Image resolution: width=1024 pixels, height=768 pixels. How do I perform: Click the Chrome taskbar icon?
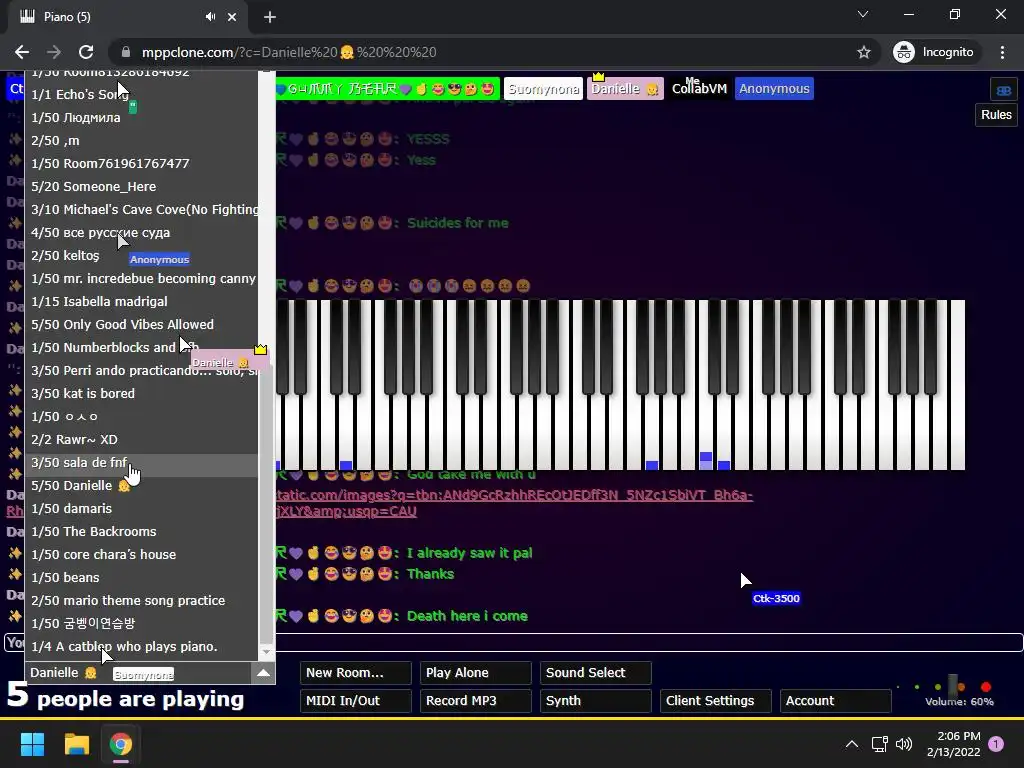pos(121,744)
